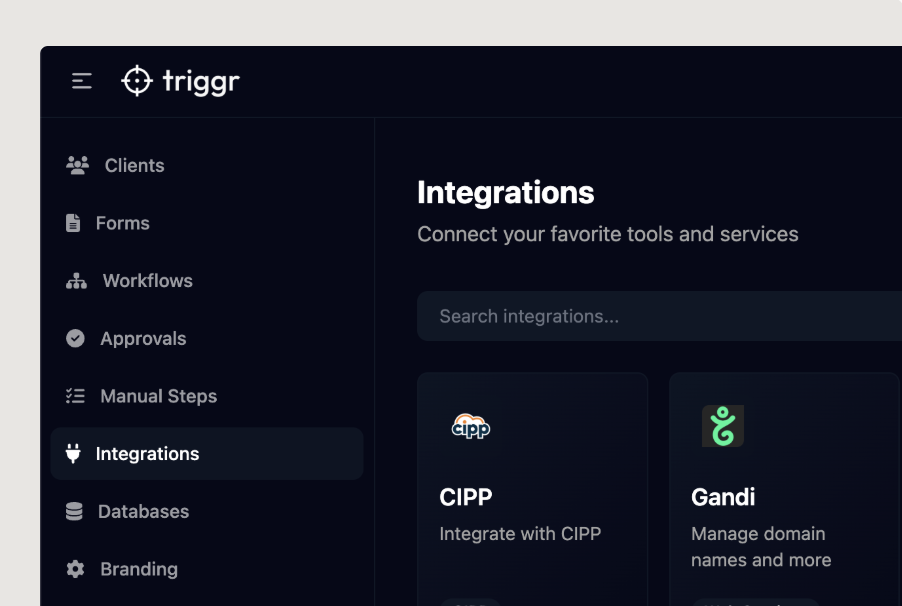The height and width of the screenshot is (606, 902).
Task: Click the Approvals checkmark badge icon
Action: (75, 339)
